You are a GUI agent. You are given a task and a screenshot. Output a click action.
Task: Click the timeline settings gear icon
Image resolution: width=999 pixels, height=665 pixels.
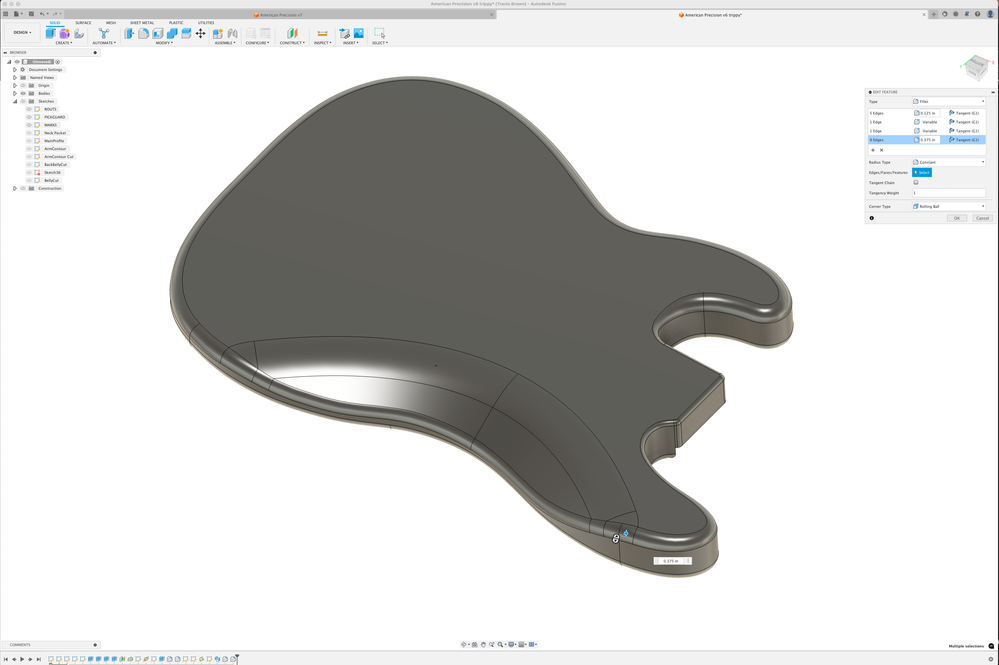coord(991,659)
